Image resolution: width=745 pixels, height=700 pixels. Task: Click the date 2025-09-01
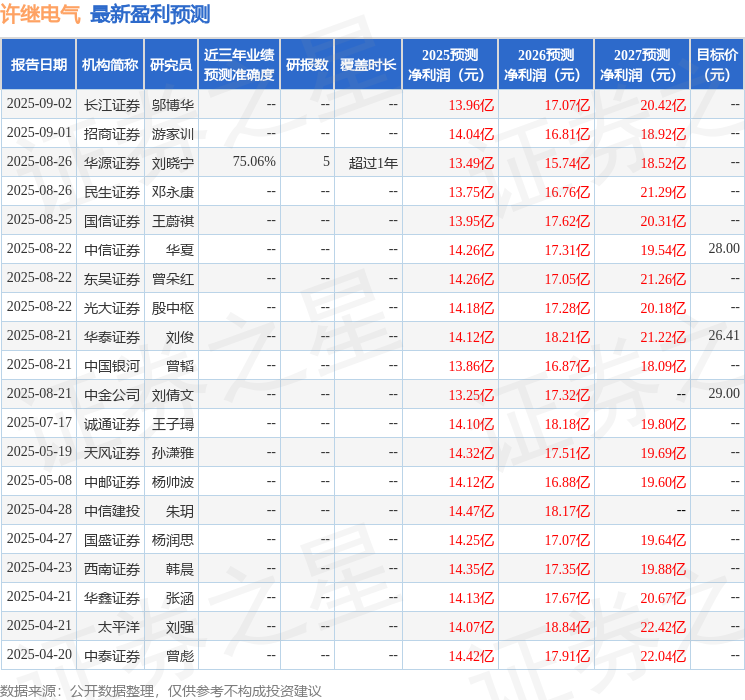39,133
